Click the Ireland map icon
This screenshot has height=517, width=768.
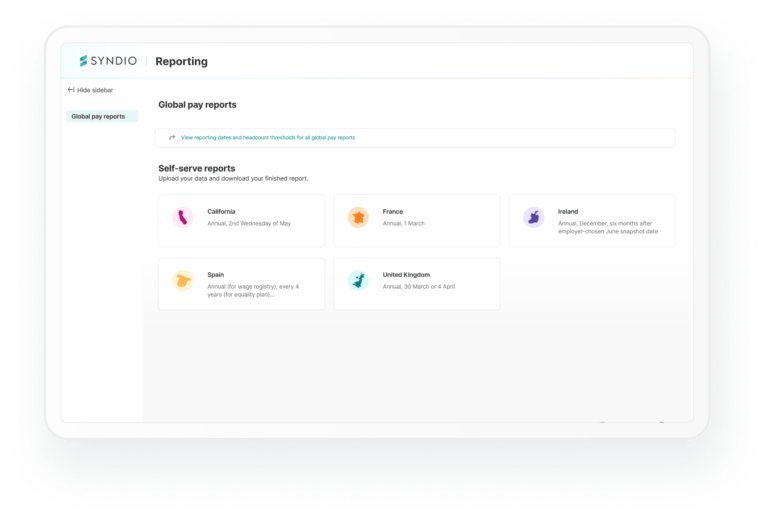[534, 217]
